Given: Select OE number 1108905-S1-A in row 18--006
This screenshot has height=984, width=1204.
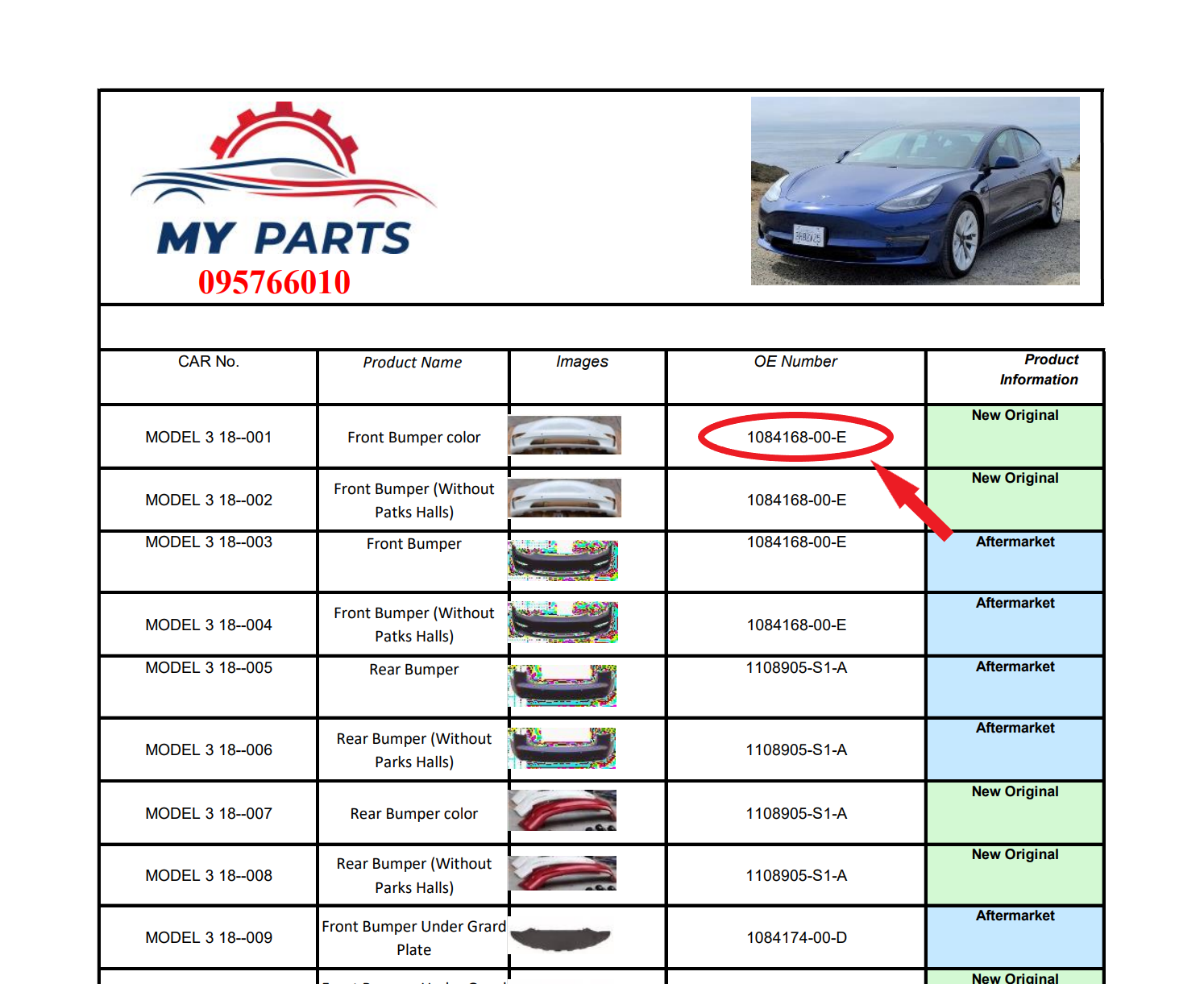Looking at the screenshot, I should (x=796, y=749).
